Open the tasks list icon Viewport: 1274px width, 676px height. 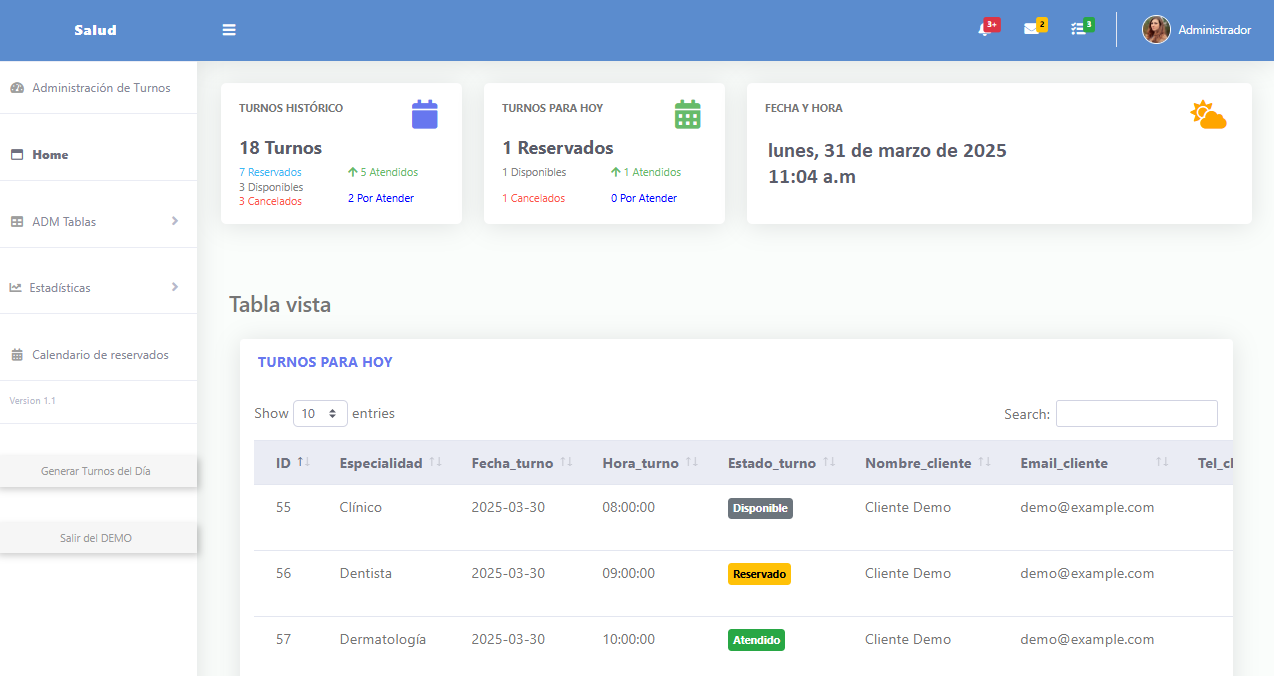(x=1078, y=29)
